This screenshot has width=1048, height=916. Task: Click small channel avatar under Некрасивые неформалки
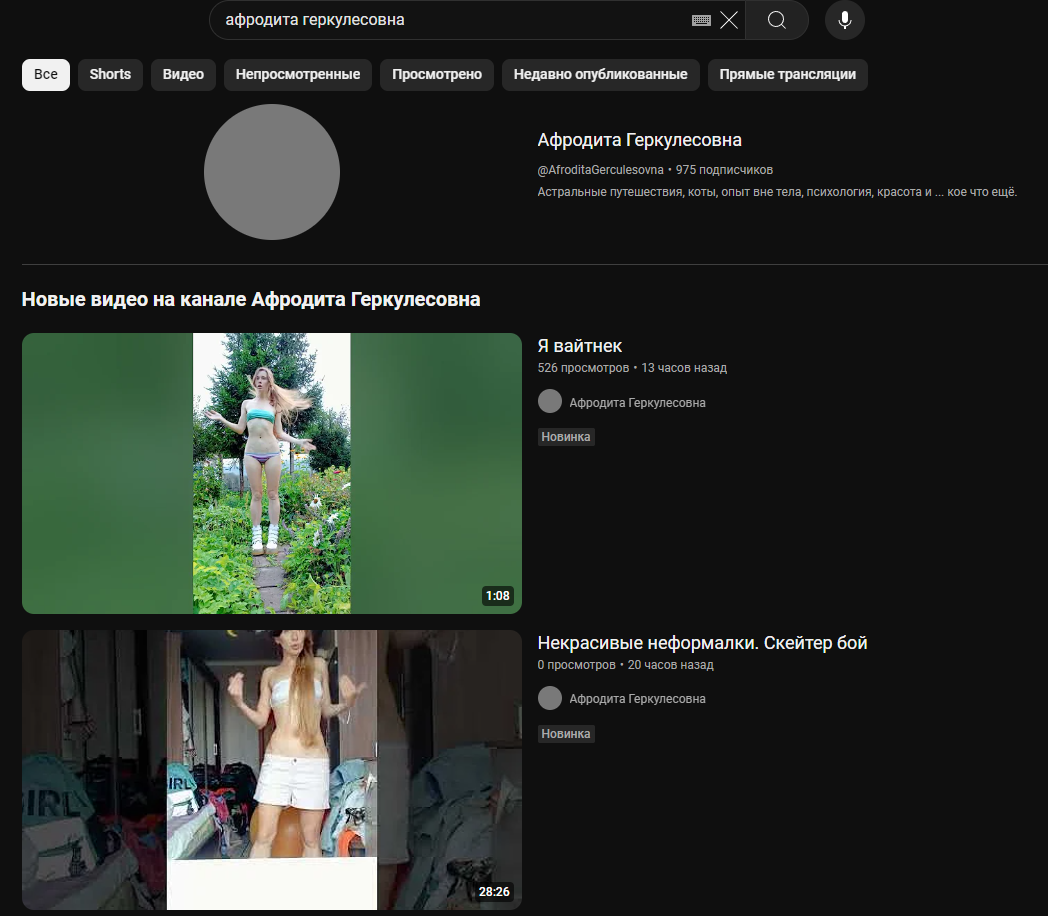[550, 698]
